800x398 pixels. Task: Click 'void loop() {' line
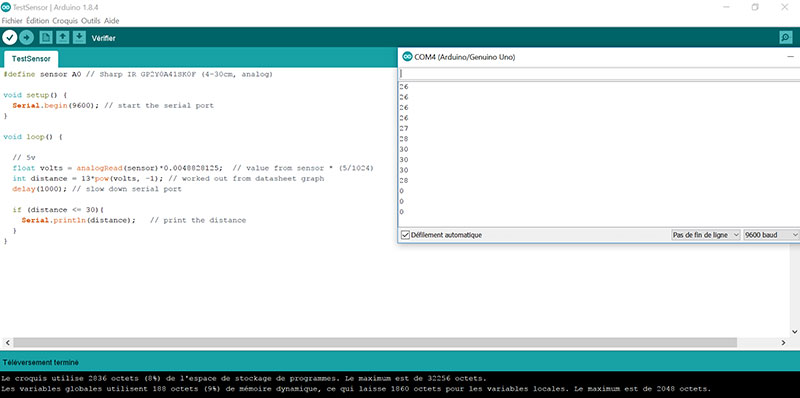[32, 137]
